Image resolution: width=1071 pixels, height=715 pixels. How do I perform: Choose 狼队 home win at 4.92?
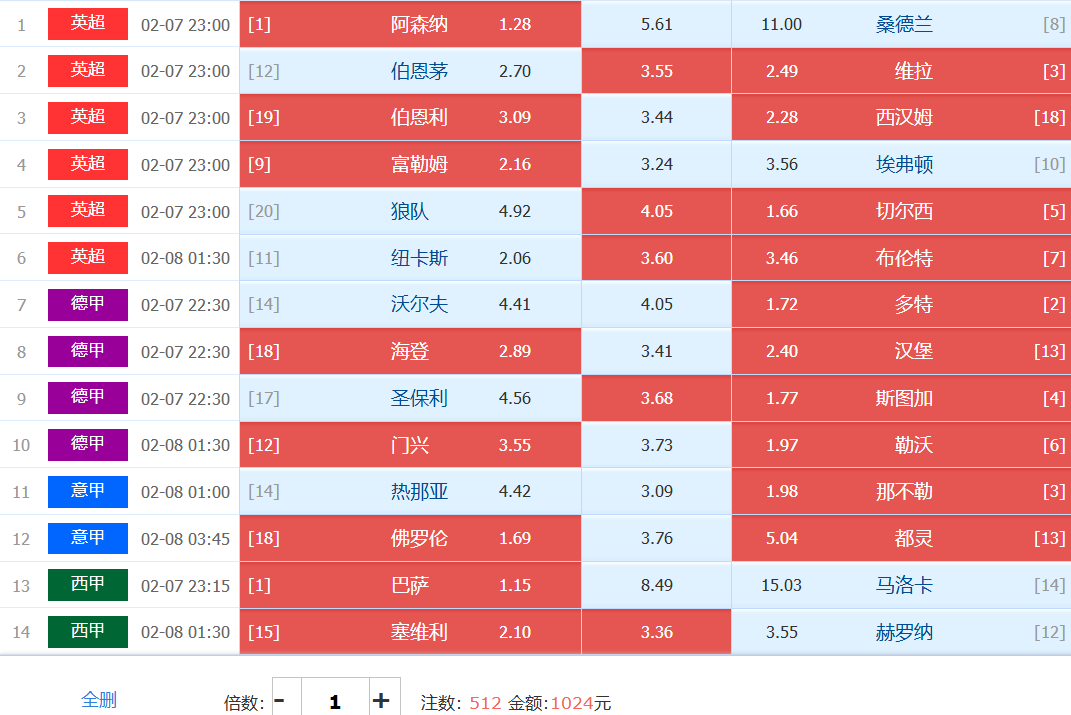click(x=410, y=211)
